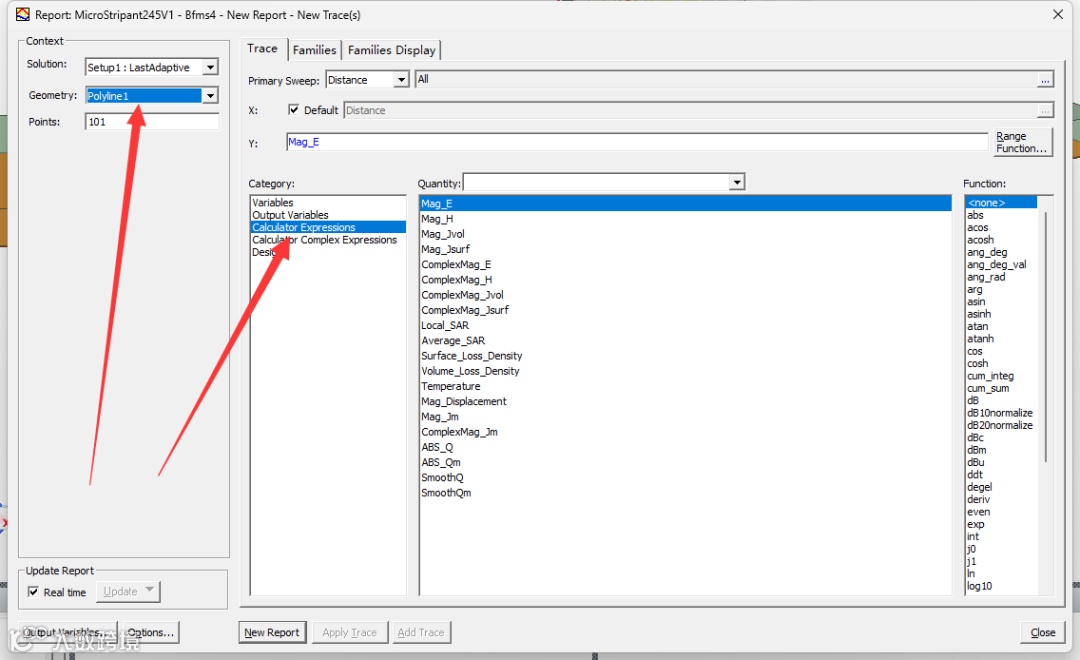The height and width of the screenshot is (660, 1080).
Task: Select Mag_H quantity
Action: tap(437, 219)
